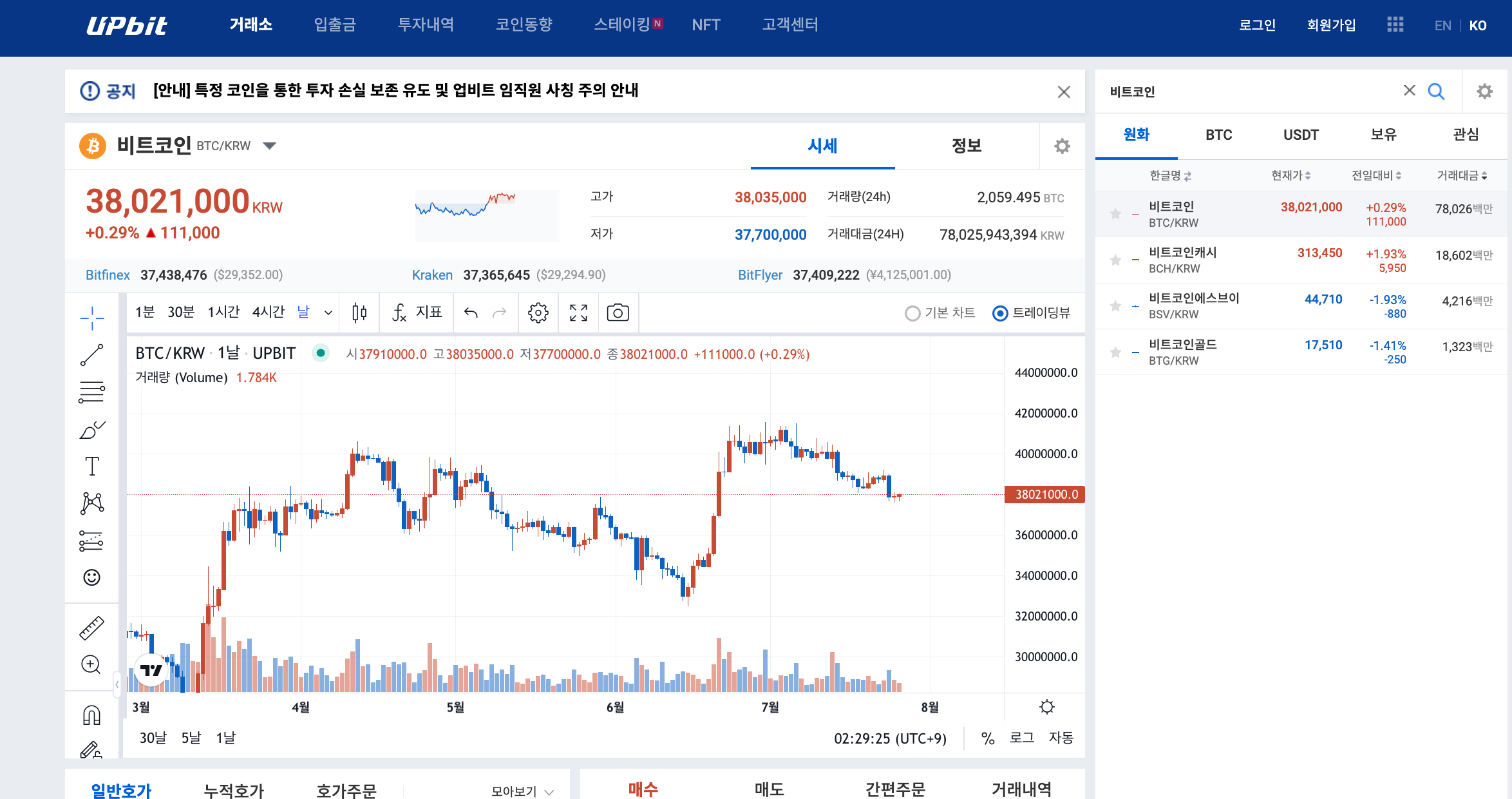The height and width of the screenshot is (799, 1512).
Task: Select the 기본 차트 radio option
Action: click(940, 313)
